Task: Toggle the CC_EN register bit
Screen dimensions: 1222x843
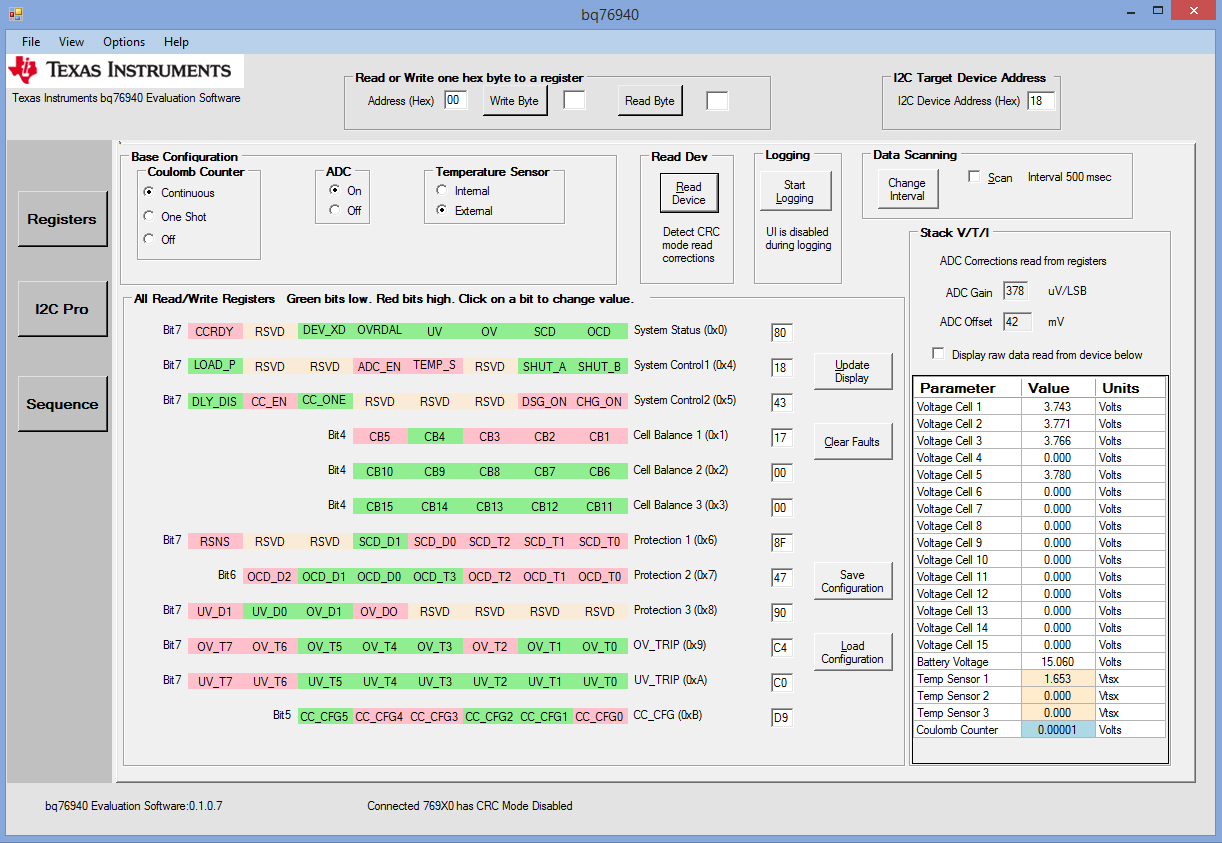Action: (x=269, y=401)
